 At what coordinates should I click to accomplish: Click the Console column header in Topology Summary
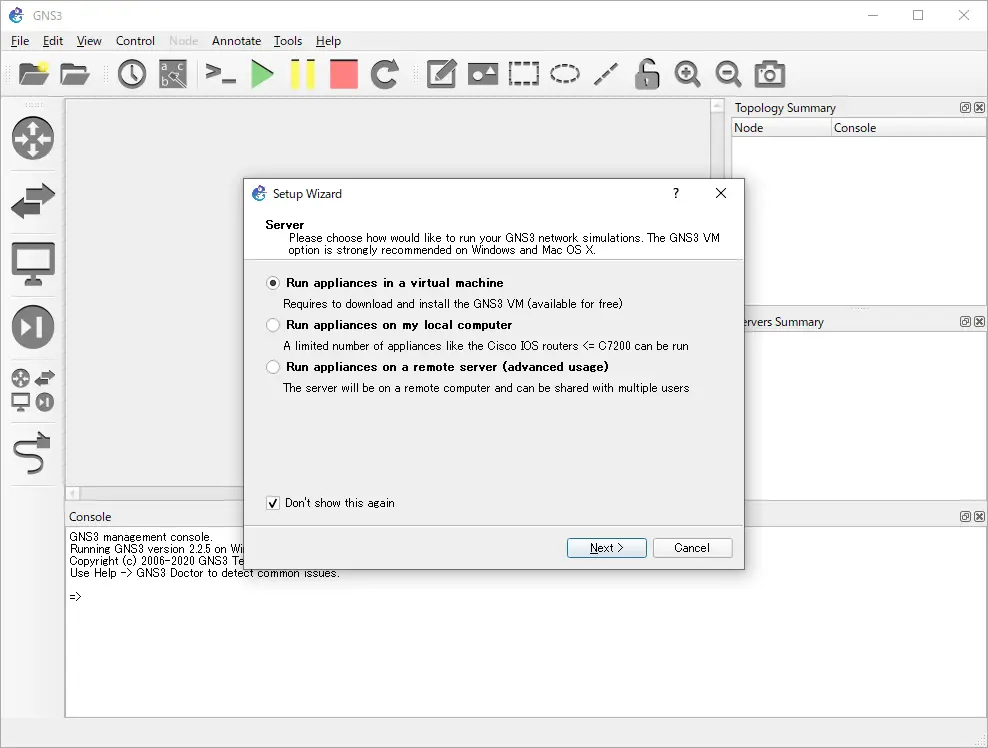[x=909, y=128]
